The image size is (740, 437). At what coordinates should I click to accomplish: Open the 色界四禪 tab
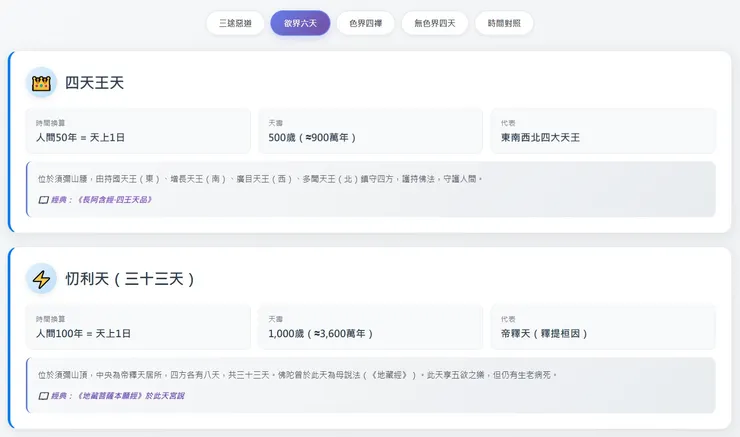click(x=365, y=23)
